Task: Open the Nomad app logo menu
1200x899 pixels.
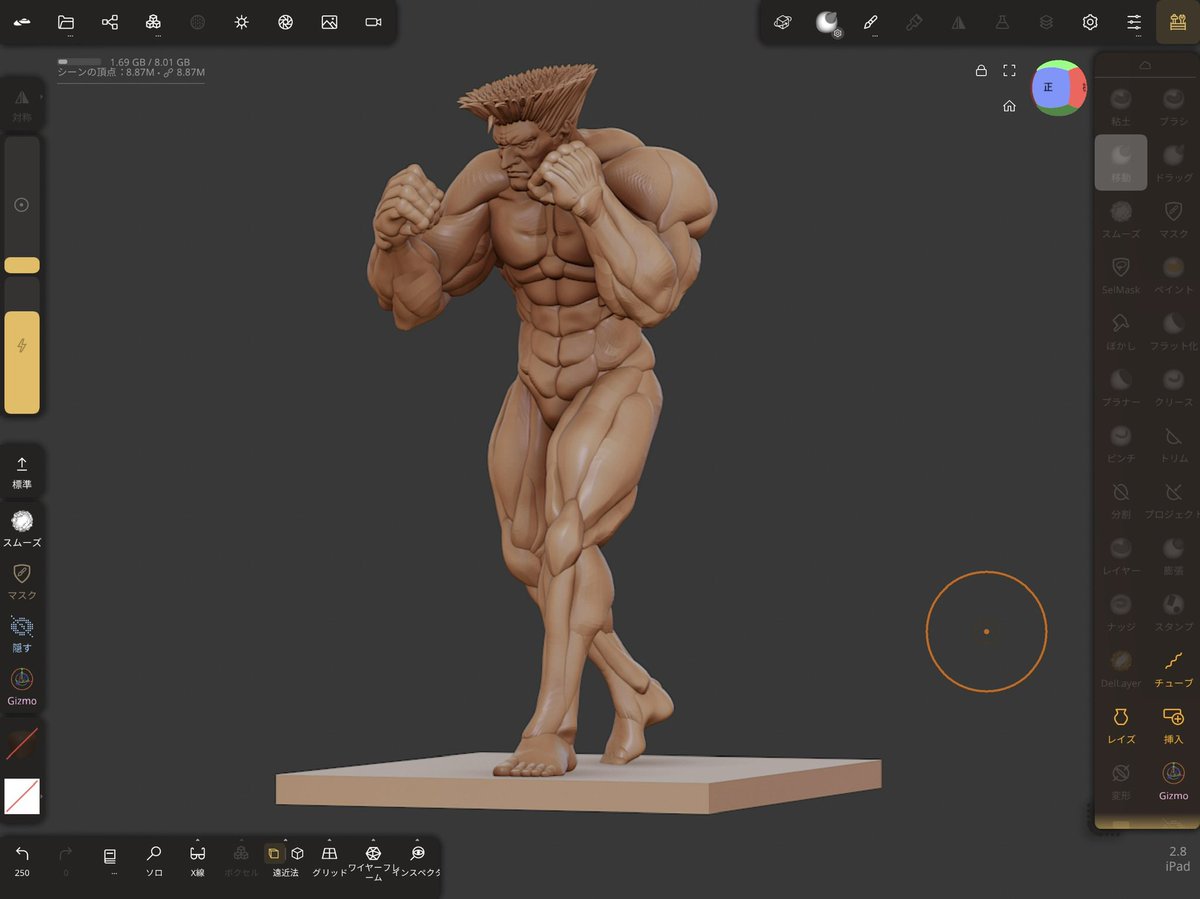Action: tap(22, 22)
